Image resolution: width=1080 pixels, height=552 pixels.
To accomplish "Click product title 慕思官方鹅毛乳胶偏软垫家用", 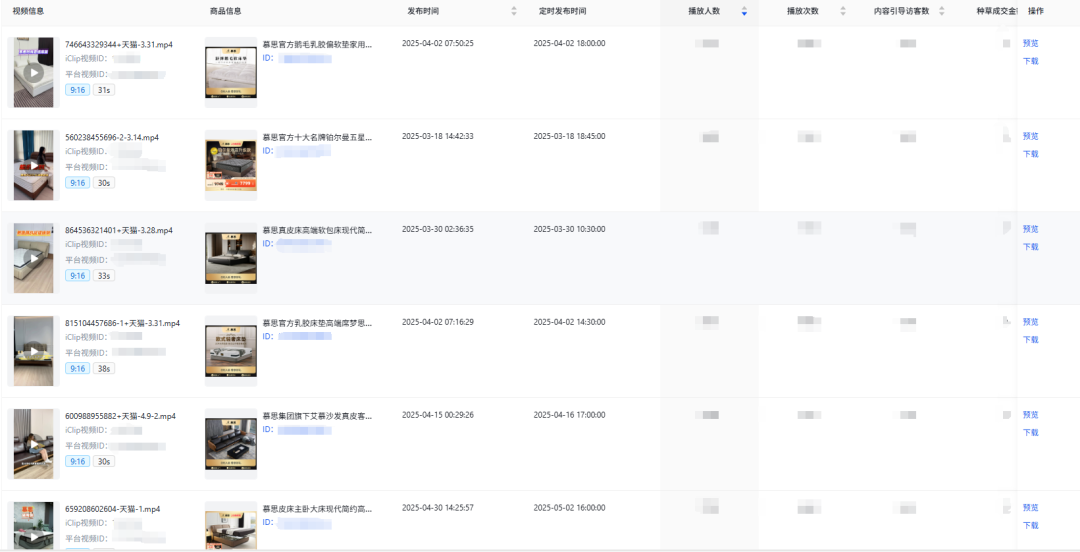I will click(318, 44).
